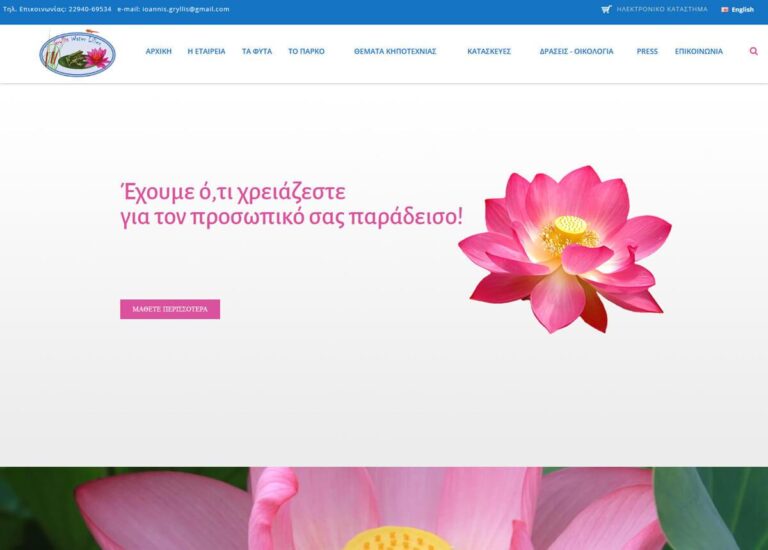768x550 pixels.
Task: Expand the ΤΟ ΠΑΡΚΟ menu
Action: 306,51
